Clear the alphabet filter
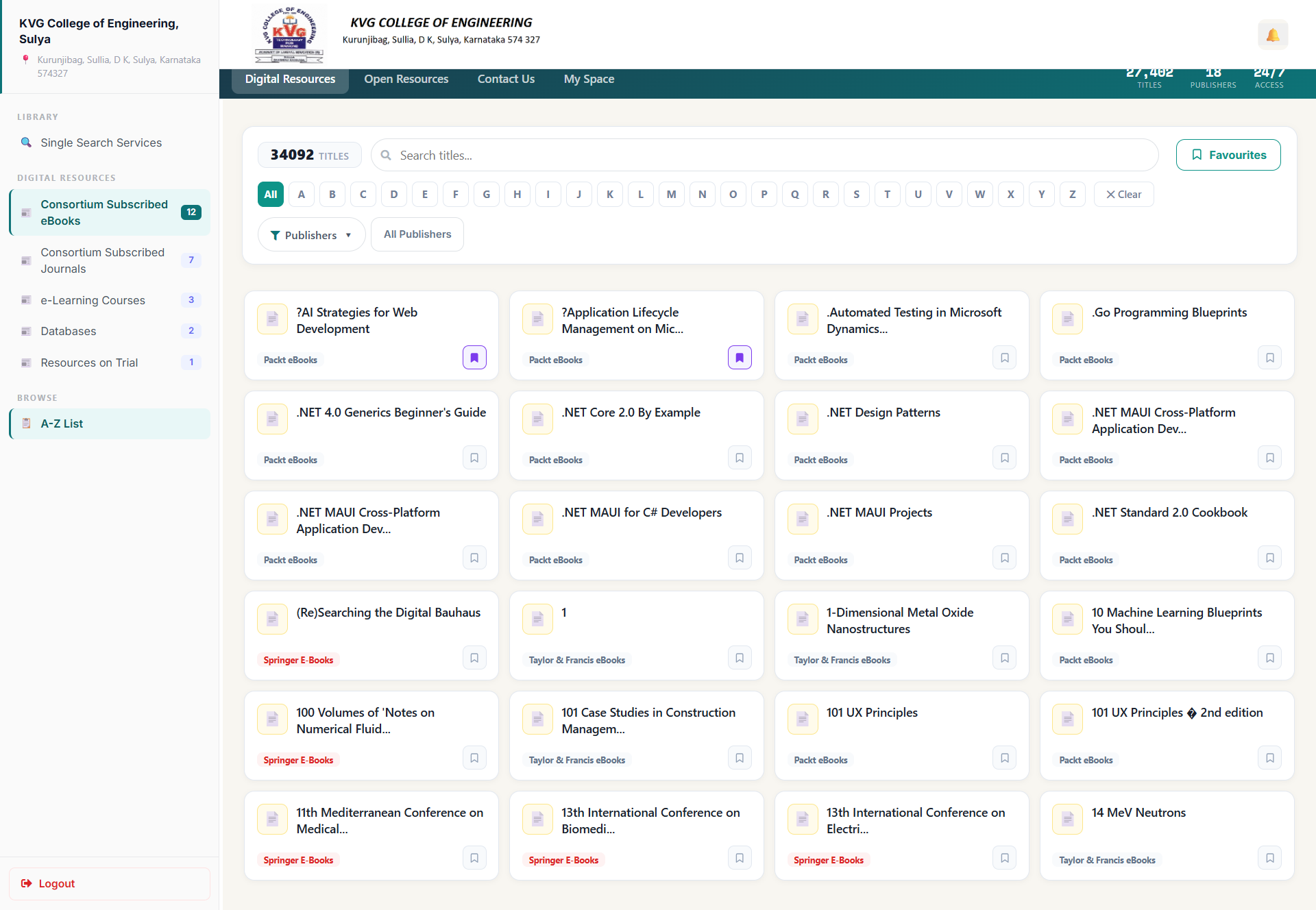The width and height of the screenshot is (1316, 910). click(x=1123, y=195)
